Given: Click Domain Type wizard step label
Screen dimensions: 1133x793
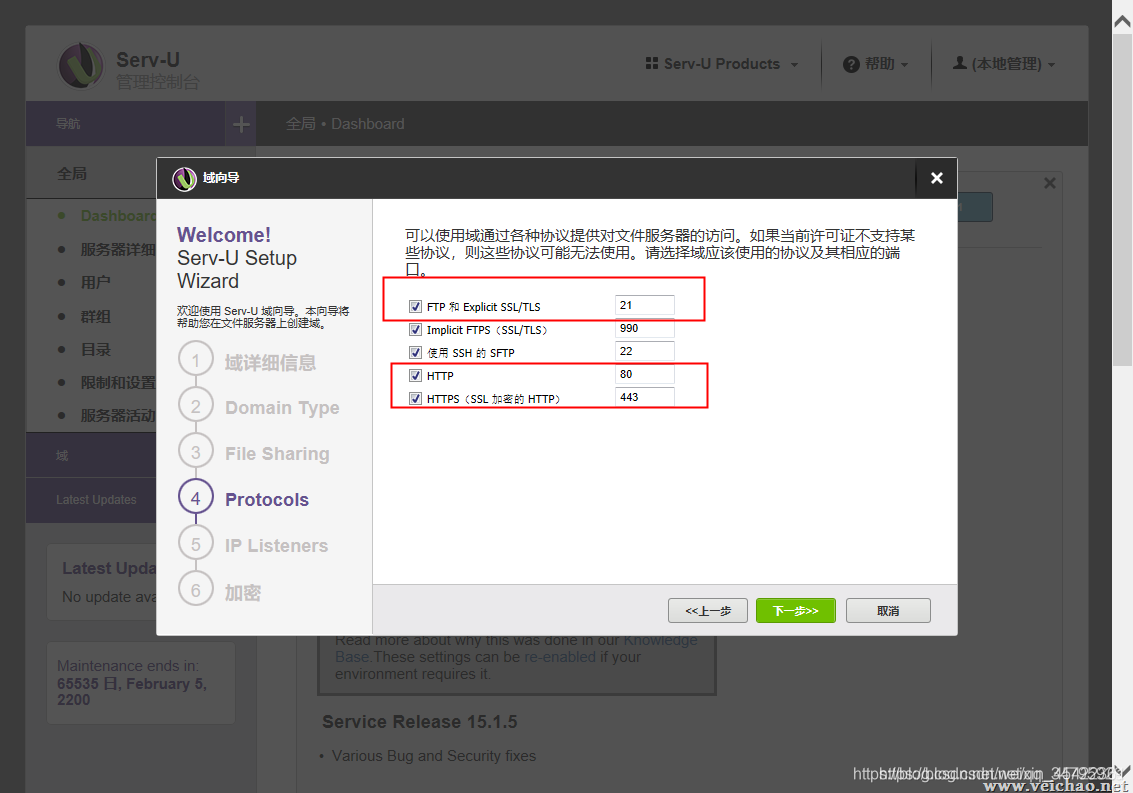Looking at the screenshot, I should coord(282,408).
